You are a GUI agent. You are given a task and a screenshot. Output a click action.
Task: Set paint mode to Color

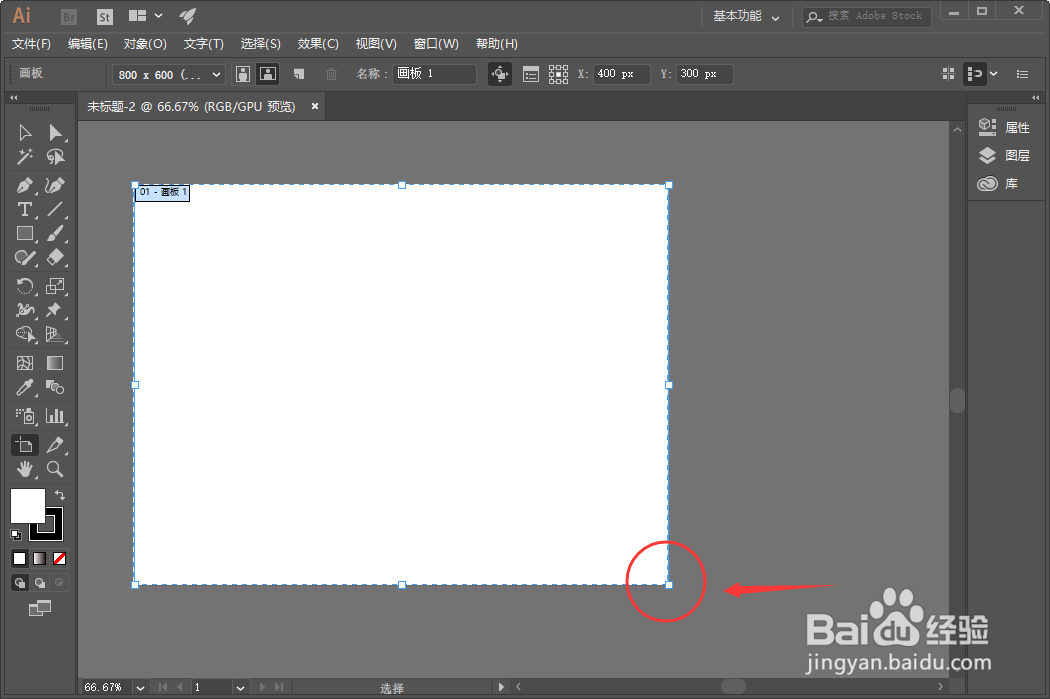tap(19, 558)
